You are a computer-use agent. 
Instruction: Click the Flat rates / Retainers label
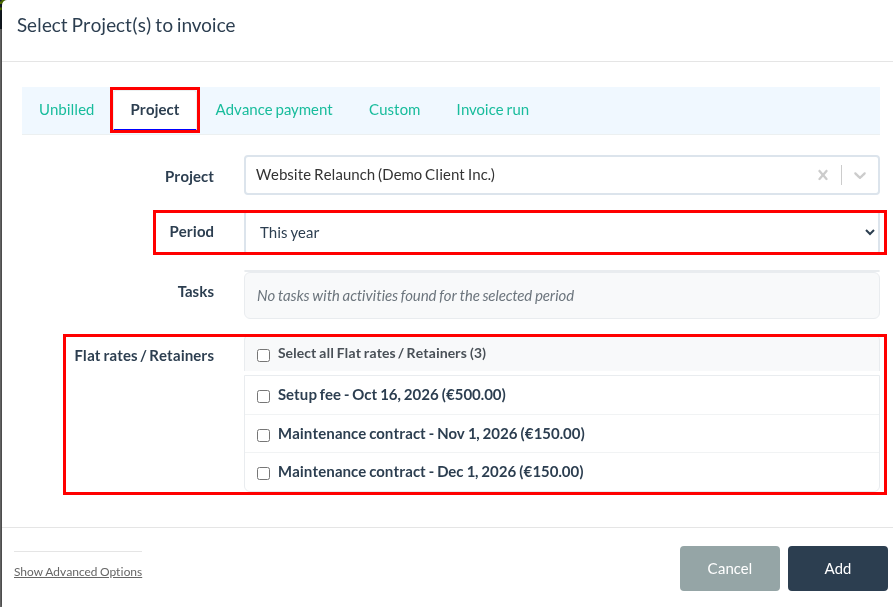[144, 356]
